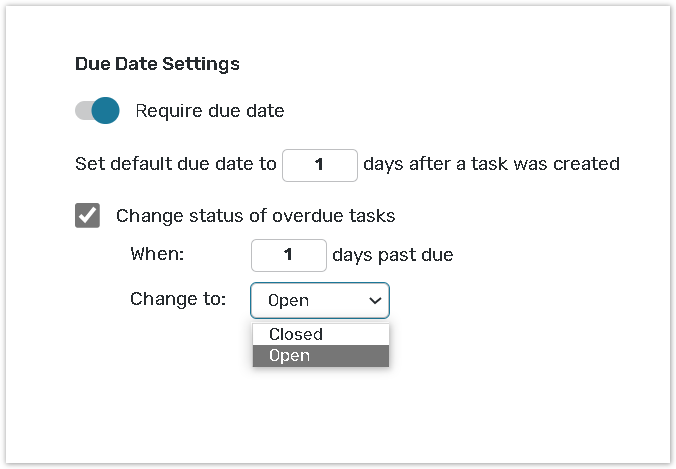
Task: Click the "Require due date" label text
Action: (209, 111)
